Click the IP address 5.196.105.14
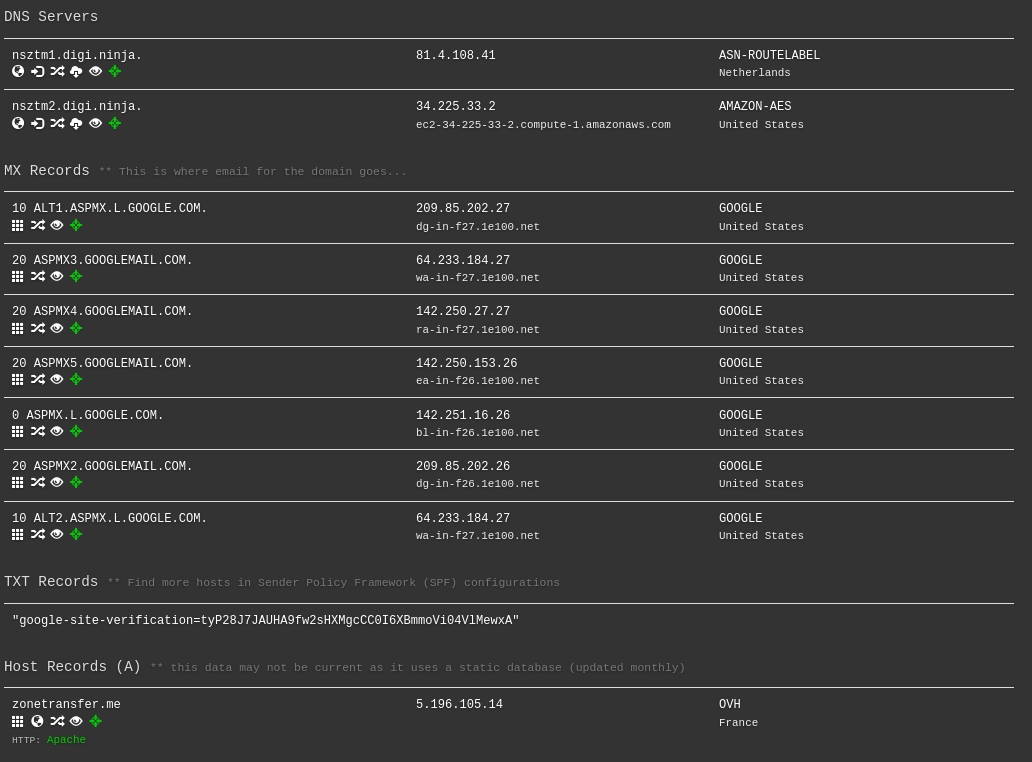 pos(459,705)
